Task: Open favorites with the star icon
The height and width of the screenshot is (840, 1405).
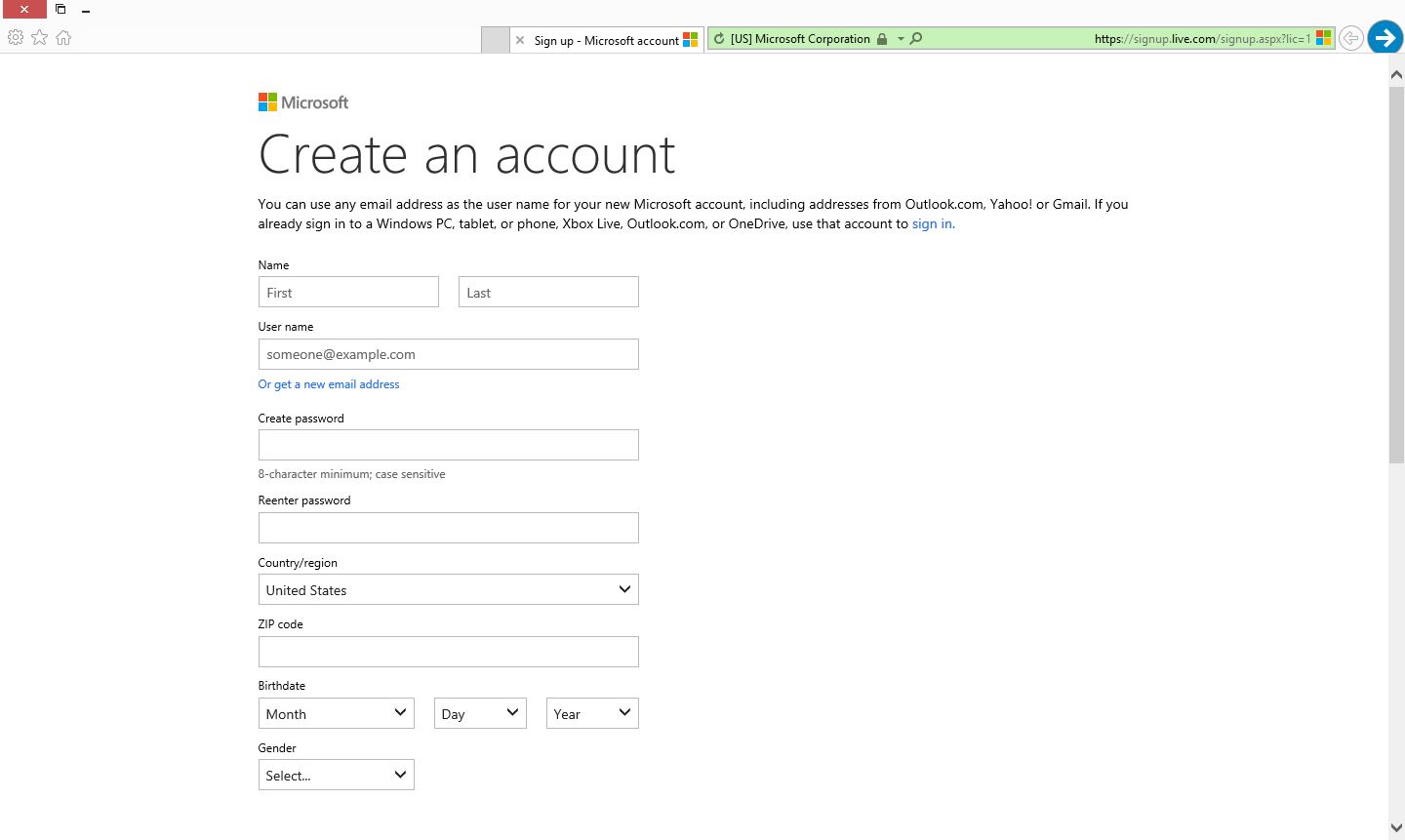Action: tap(39, 37)
